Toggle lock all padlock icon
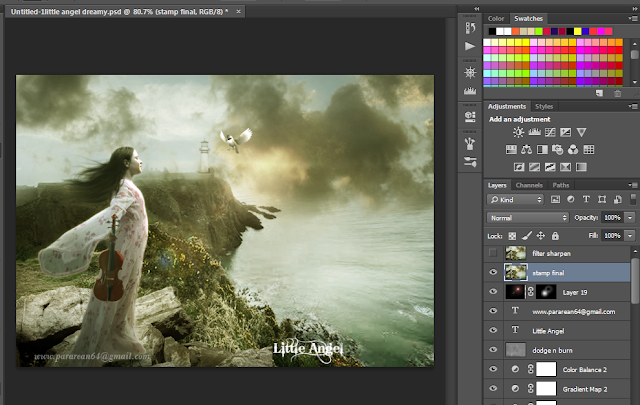Screen dimensions: 640x405 tap(555, 236)
